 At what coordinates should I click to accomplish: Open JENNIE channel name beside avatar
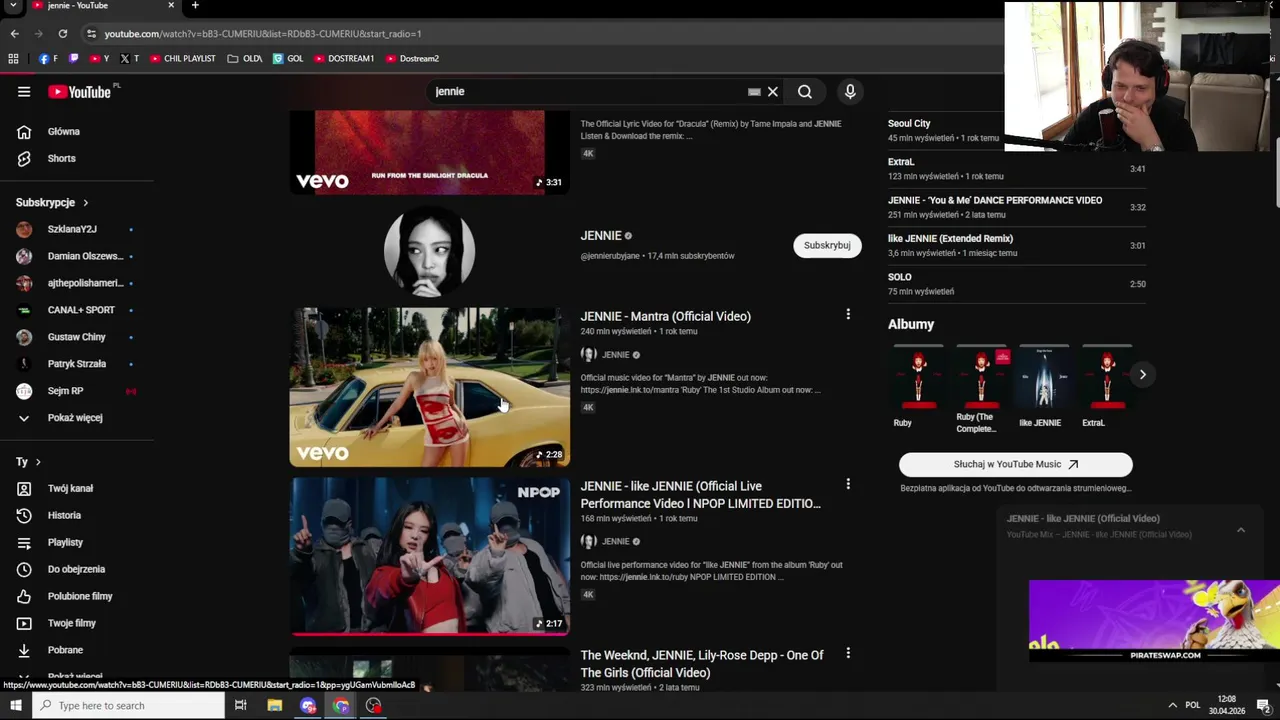pos(601,236)
